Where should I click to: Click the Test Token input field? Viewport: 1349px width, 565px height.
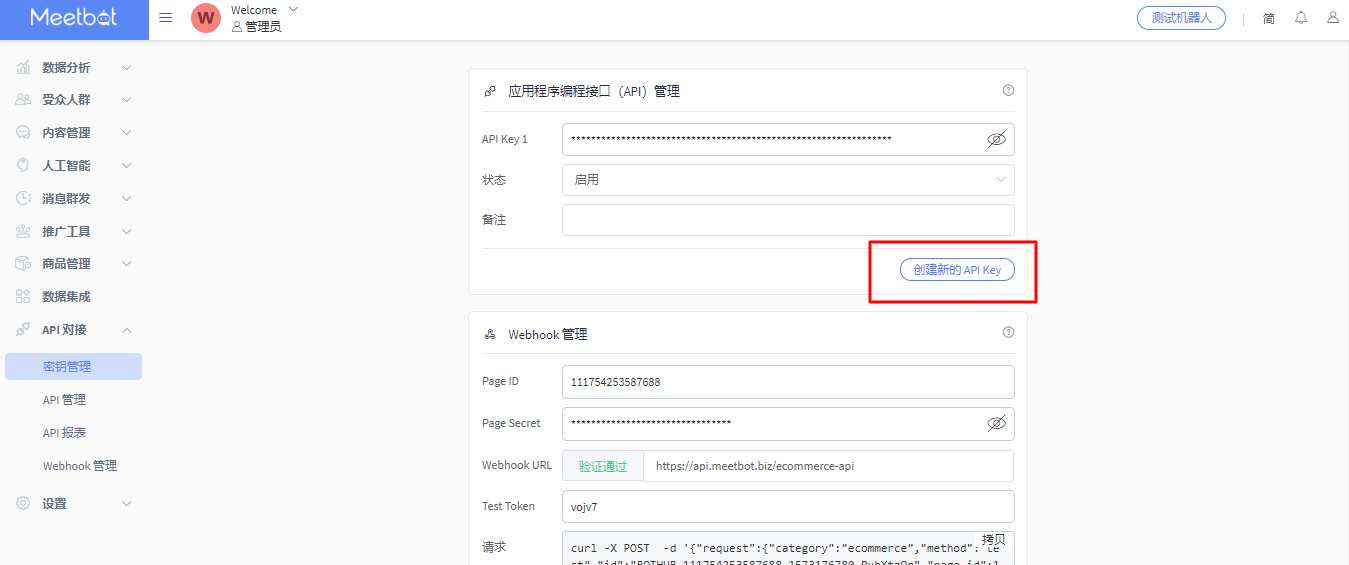pyautogui.click(x=788, y=506)
